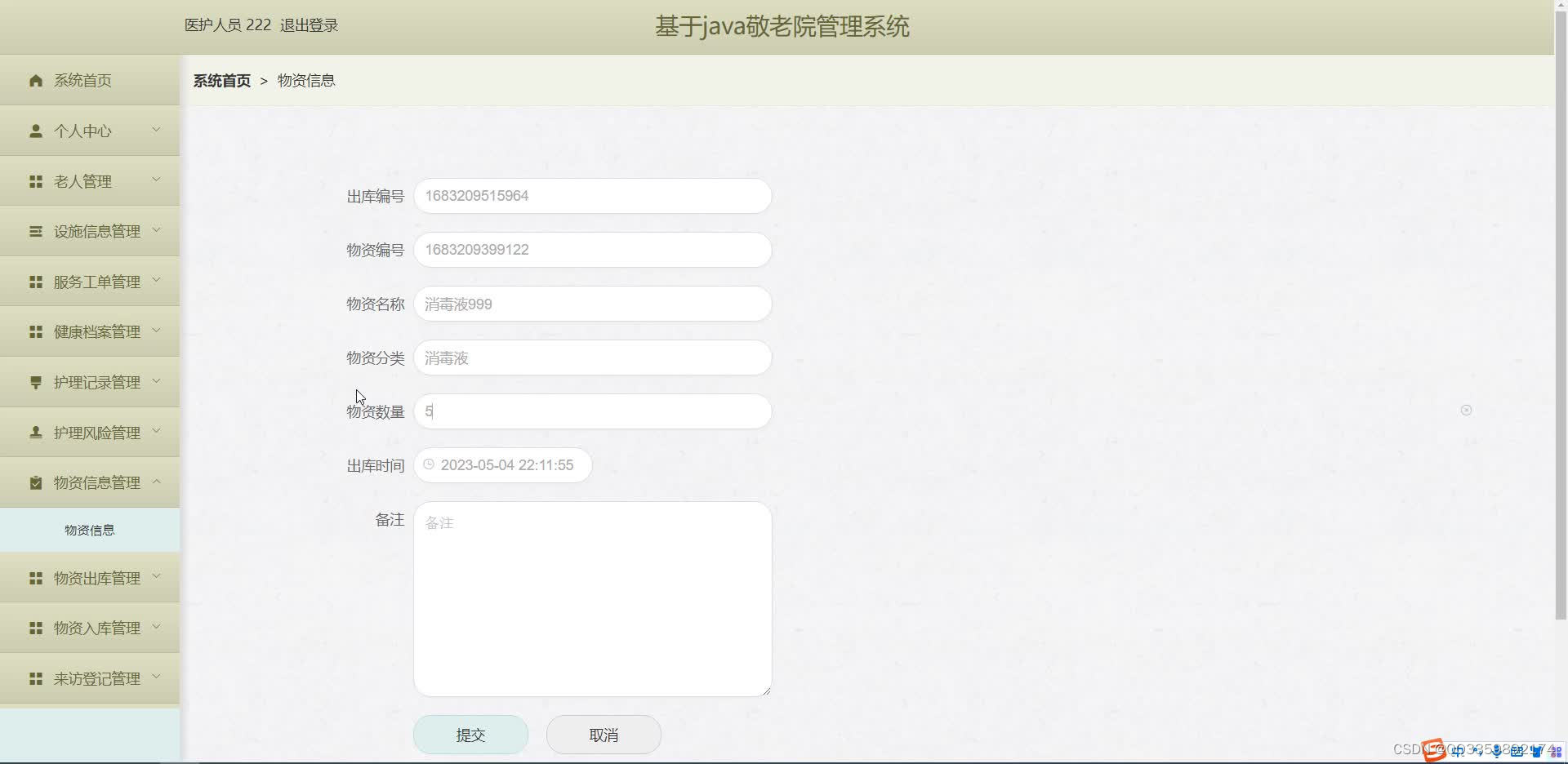
Task: Click the home icon beside 系统首页
Action: tap(36, 81)
